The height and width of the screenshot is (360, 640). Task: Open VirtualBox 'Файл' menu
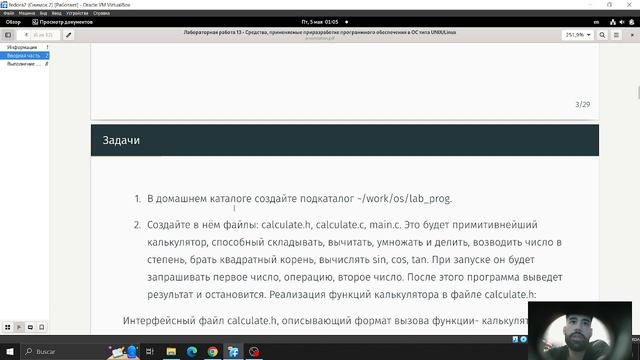tap(9, 13)
